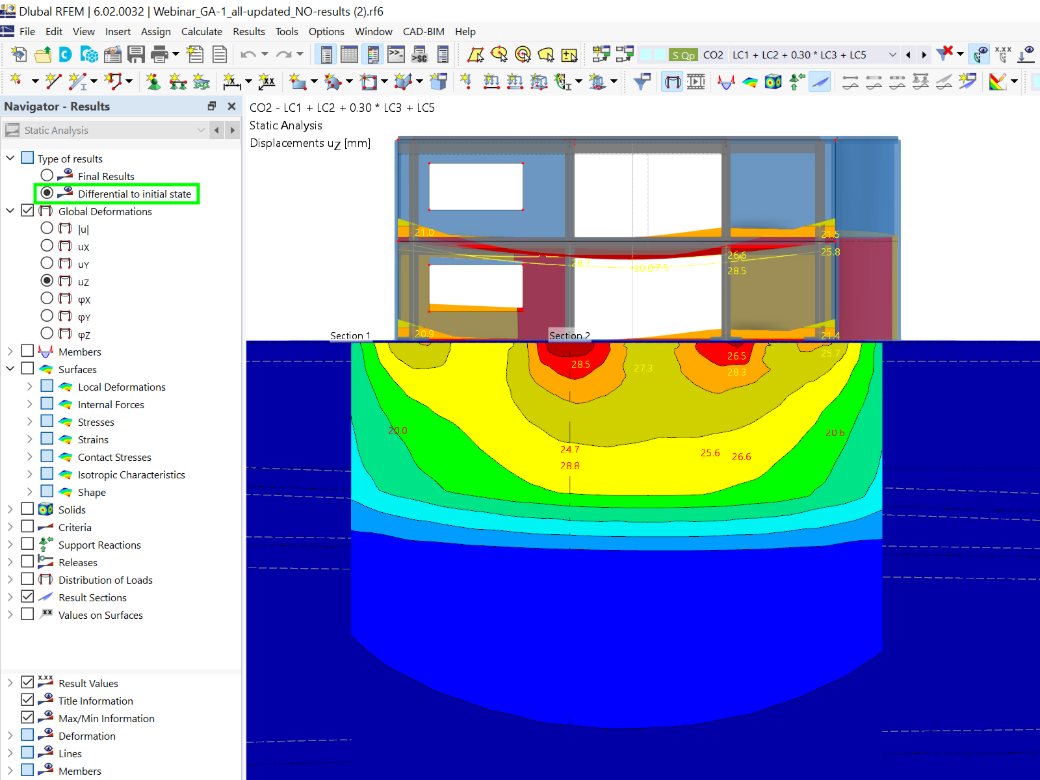1040x780 pixels.
Task: Toggle result sections toolbar icon
Action: click(820, 82)
